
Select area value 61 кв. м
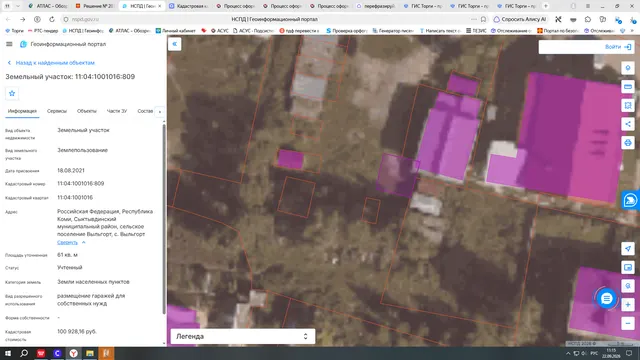(67, 255)
